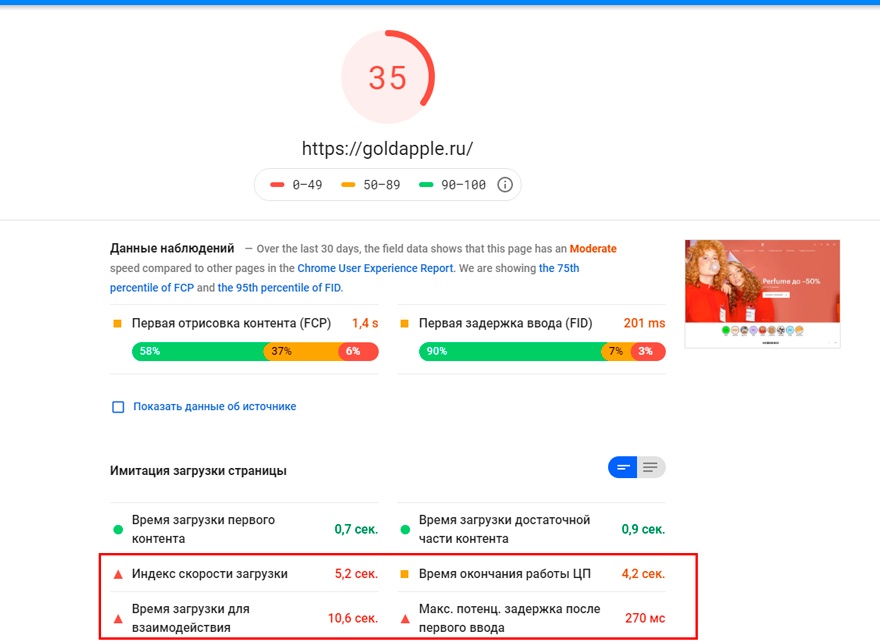Switch to the compact metrics view toggle
This screenshot has height=644, width=880.
pos(622,466)
